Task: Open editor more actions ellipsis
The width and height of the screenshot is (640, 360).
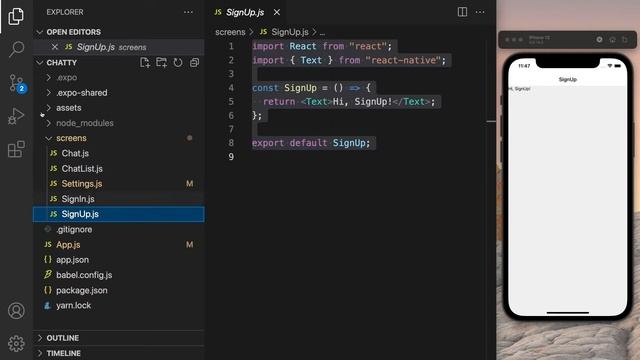Action: tap(480, 12)
